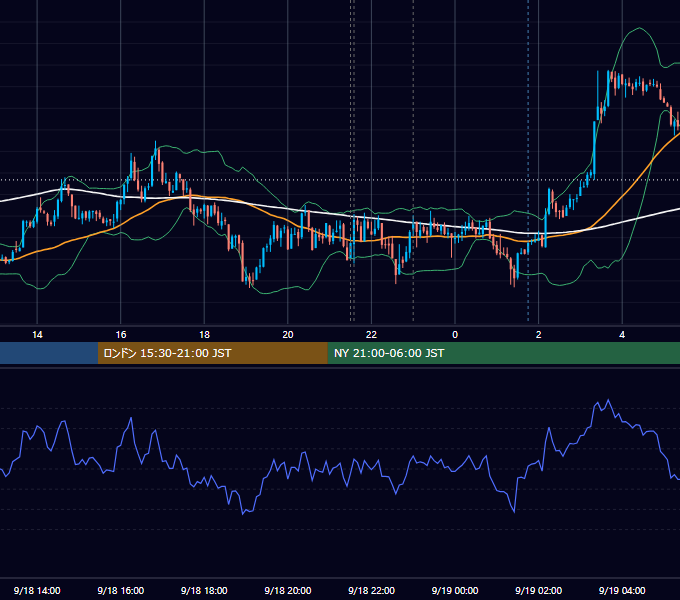Click the 20 hour label on price chart axis
Viewport: 680px width, 600px height.
288,335
